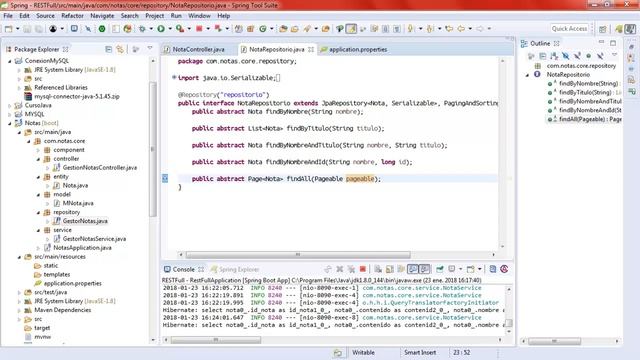This screenshot has width=640, height=360.
Task: Switch to NotaController.java editor tab
Action: click(x=198, y=49)
